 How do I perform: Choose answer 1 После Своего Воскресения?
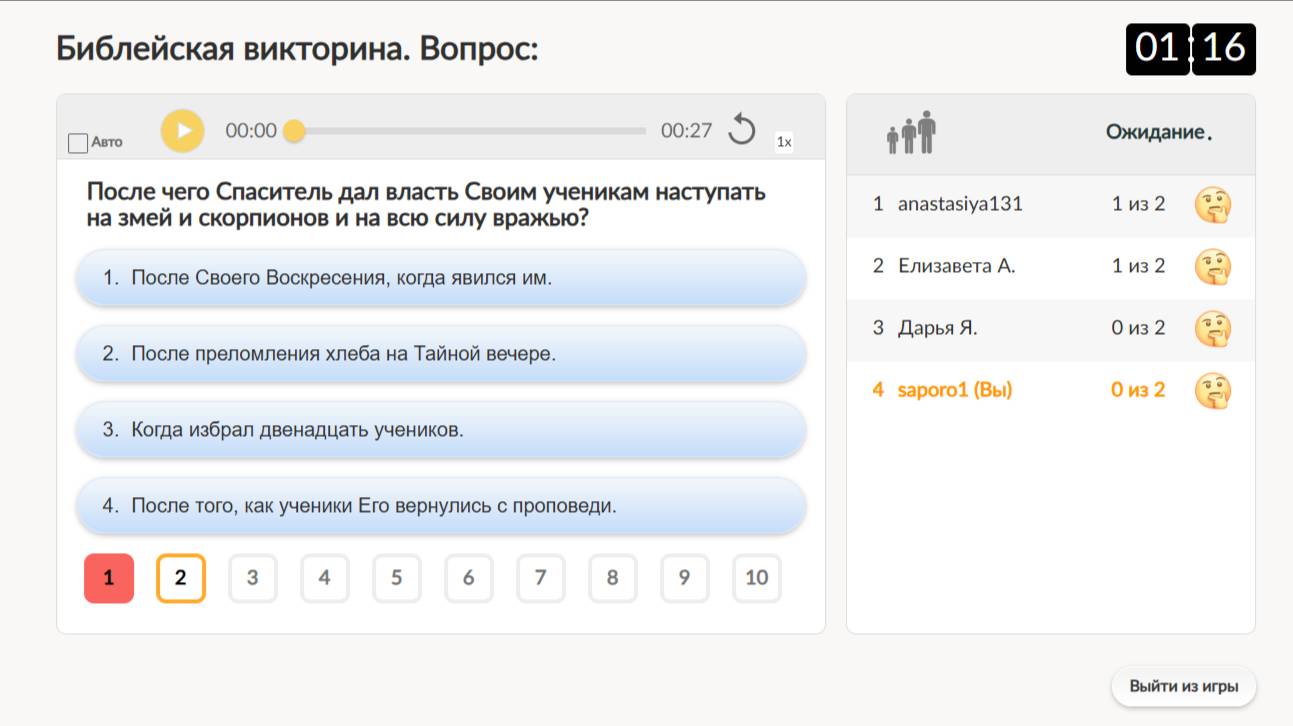click(441, 278)
